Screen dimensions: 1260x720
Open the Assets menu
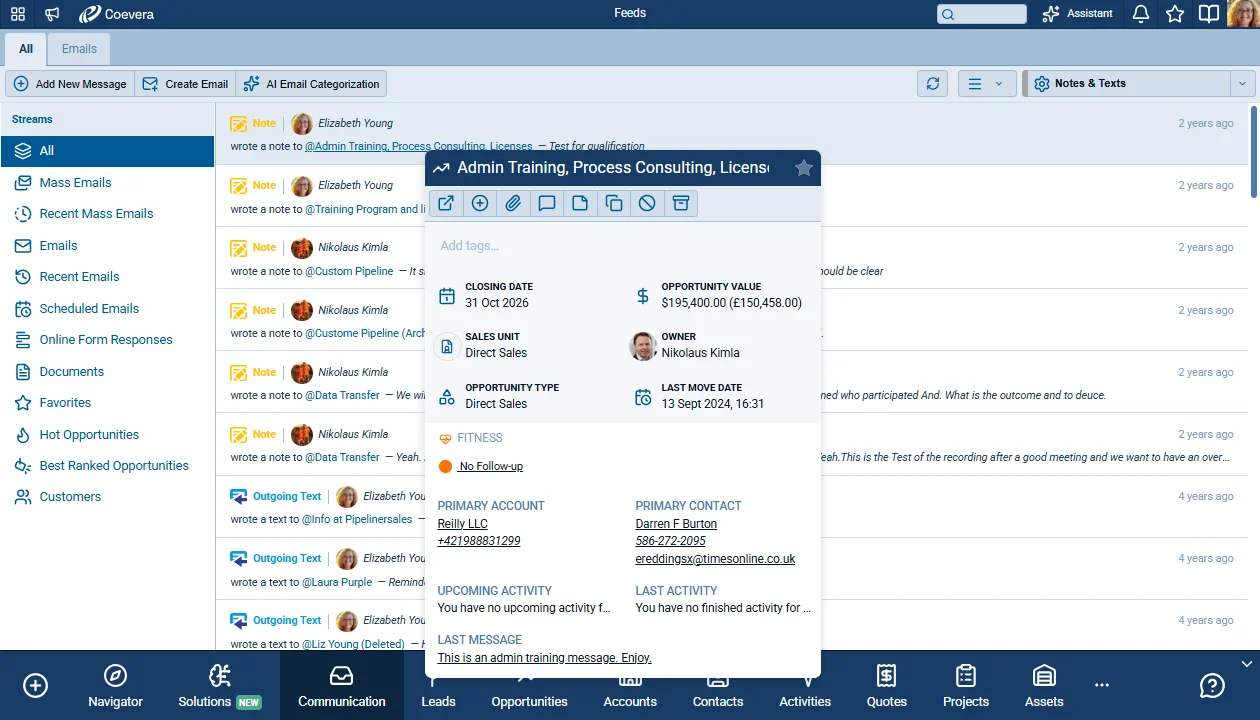[x=1044, y=686]
